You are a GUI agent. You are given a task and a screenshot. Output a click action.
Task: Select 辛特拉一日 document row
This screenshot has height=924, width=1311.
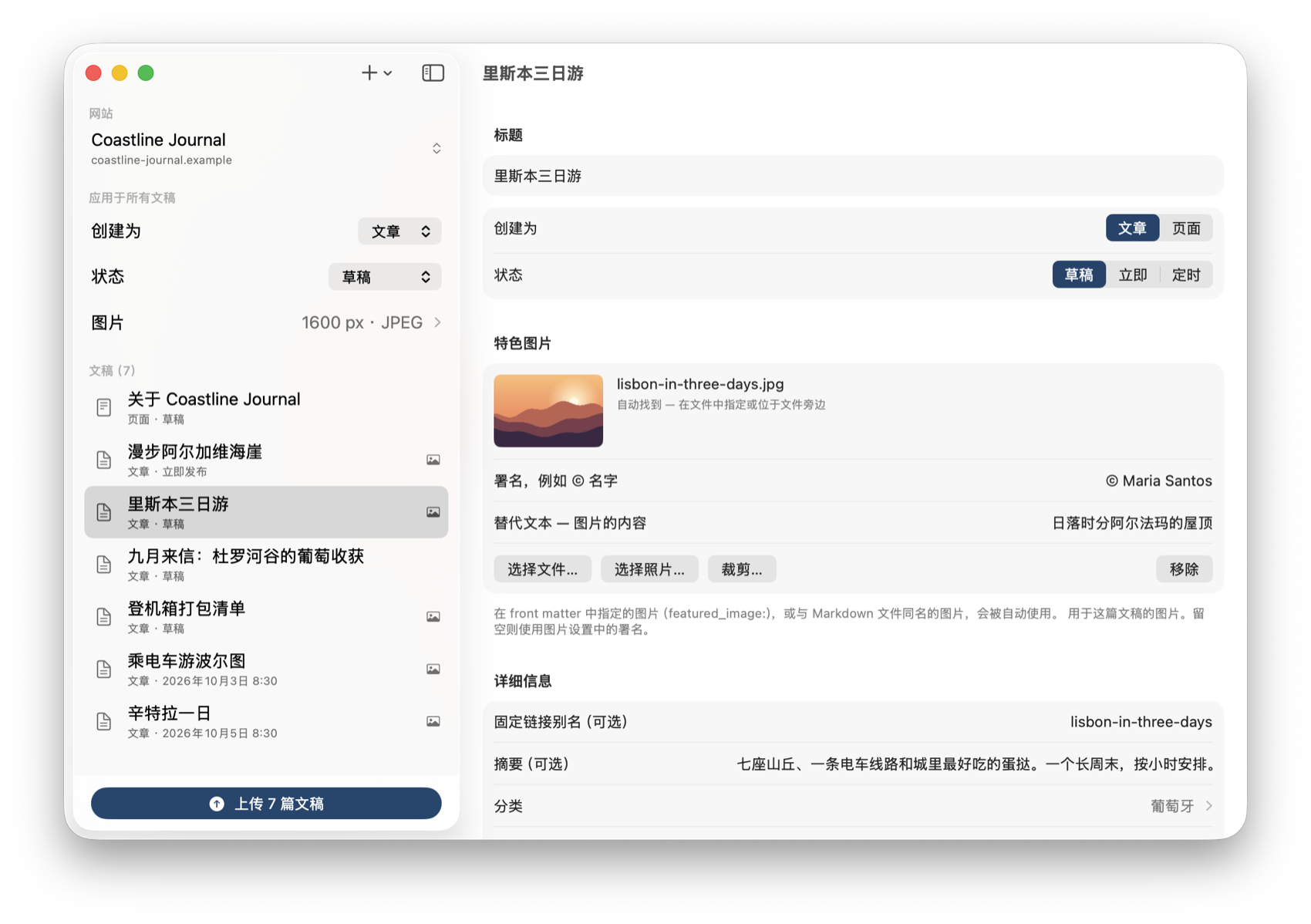point(266,722)
